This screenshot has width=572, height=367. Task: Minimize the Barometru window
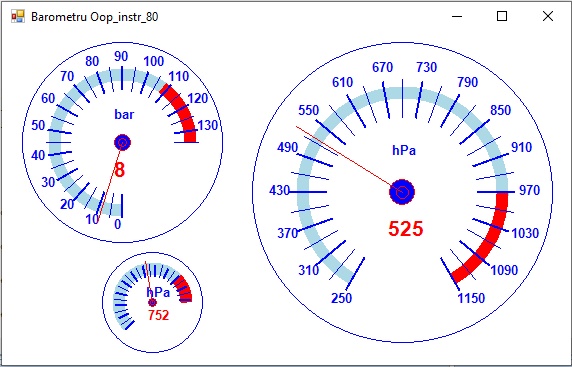click(457, 16)
